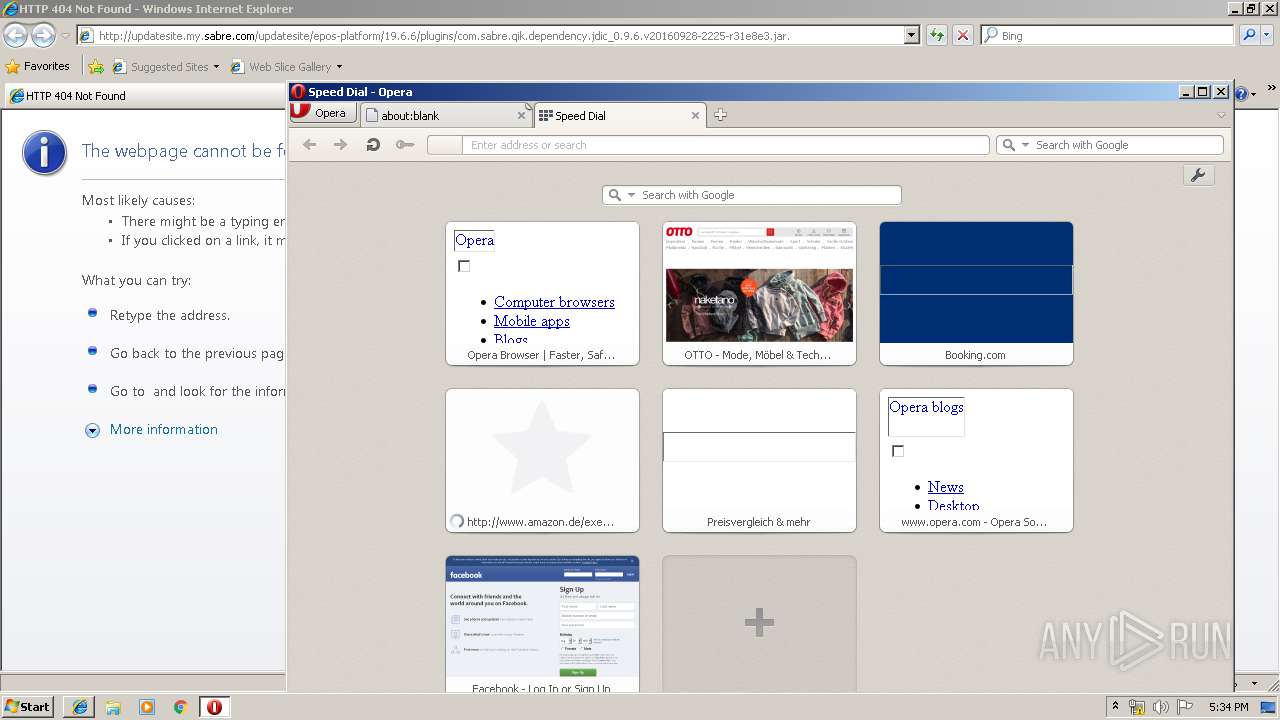Tick the checkbox in Opera blogs tile
Image resolution: width=1280 pixels, height=720 pixels.
(898, 451)
